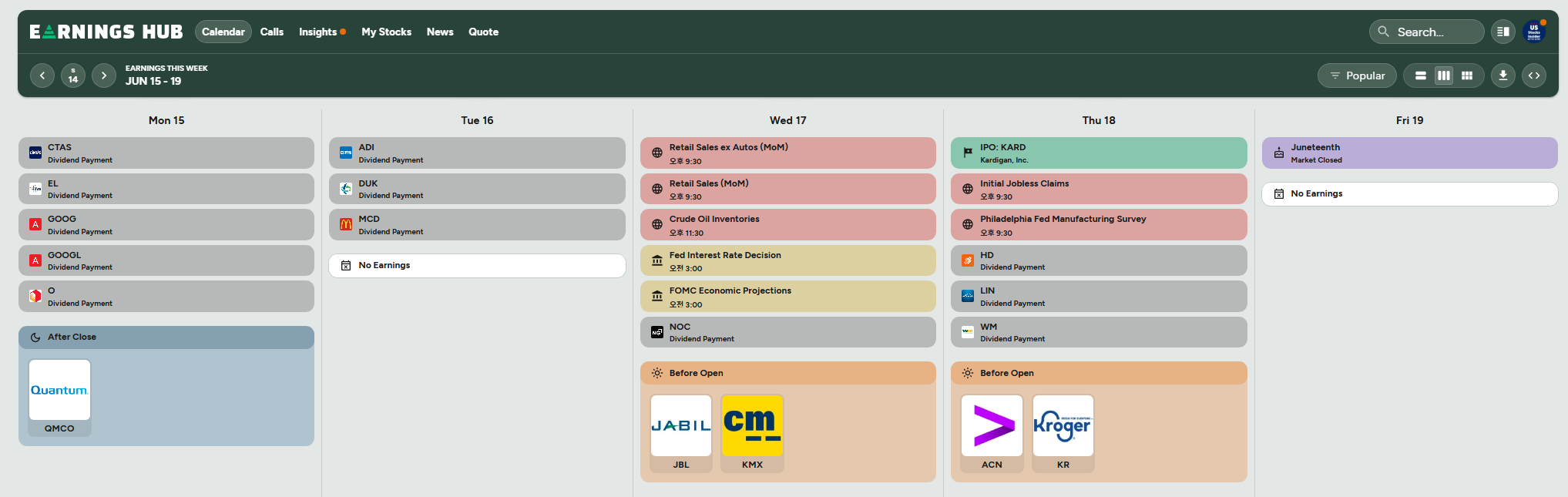Collapse Wednesday's Before Open section
Screen dimensions: 1568x497
(x=787, y=373)
